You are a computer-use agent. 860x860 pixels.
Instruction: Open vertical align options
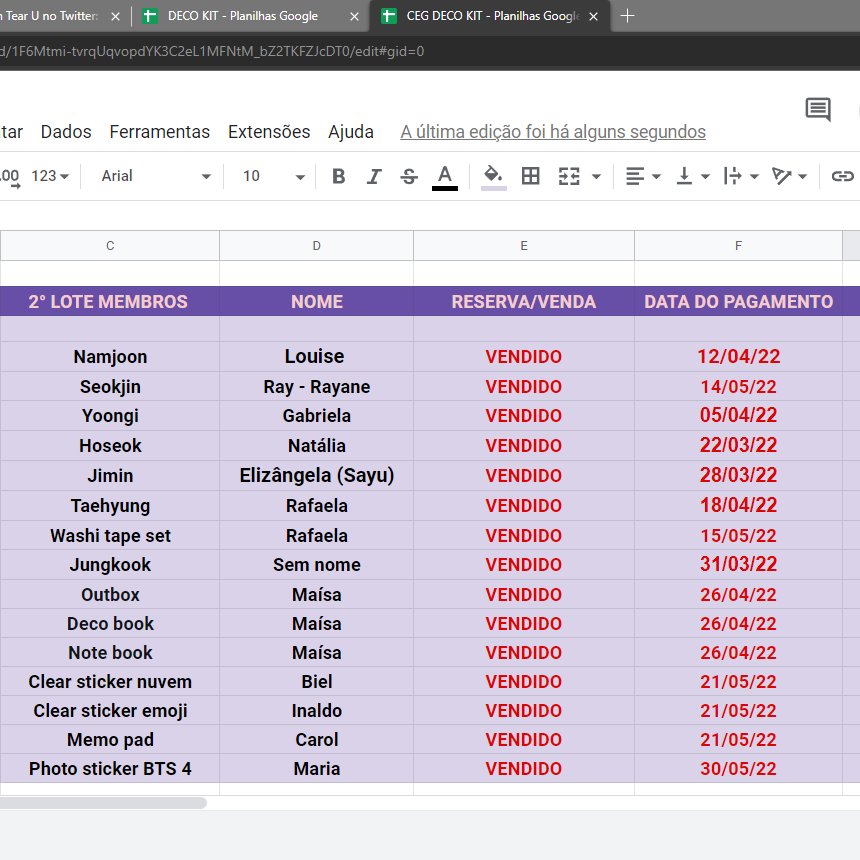pyautogui.click(x=684, y=176)
